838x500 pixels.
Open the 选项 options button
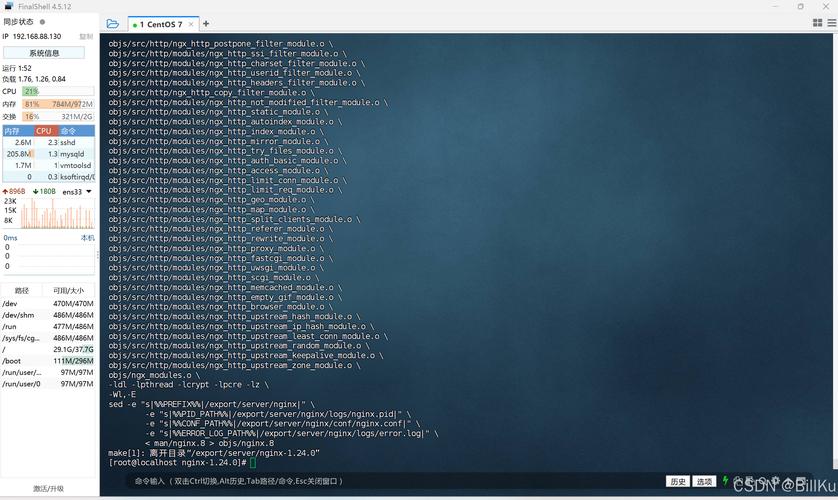click(x=705, y=481)
